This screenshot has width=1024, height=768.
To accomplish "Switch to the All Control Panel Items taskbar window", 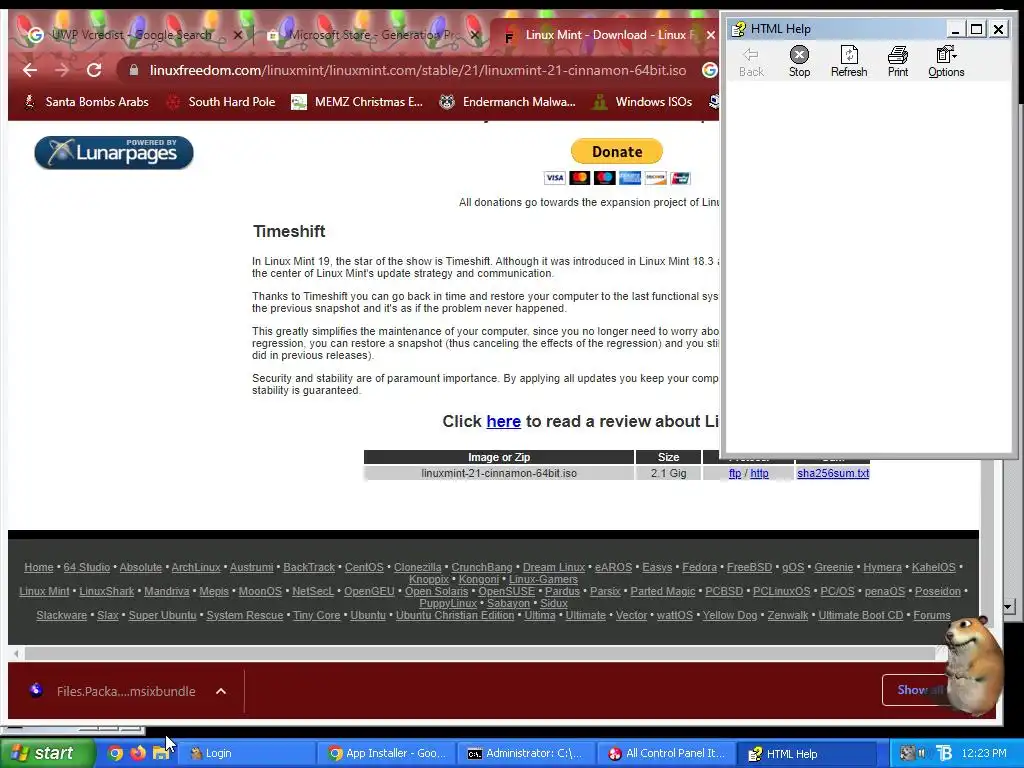I will (x=667, y=754).
